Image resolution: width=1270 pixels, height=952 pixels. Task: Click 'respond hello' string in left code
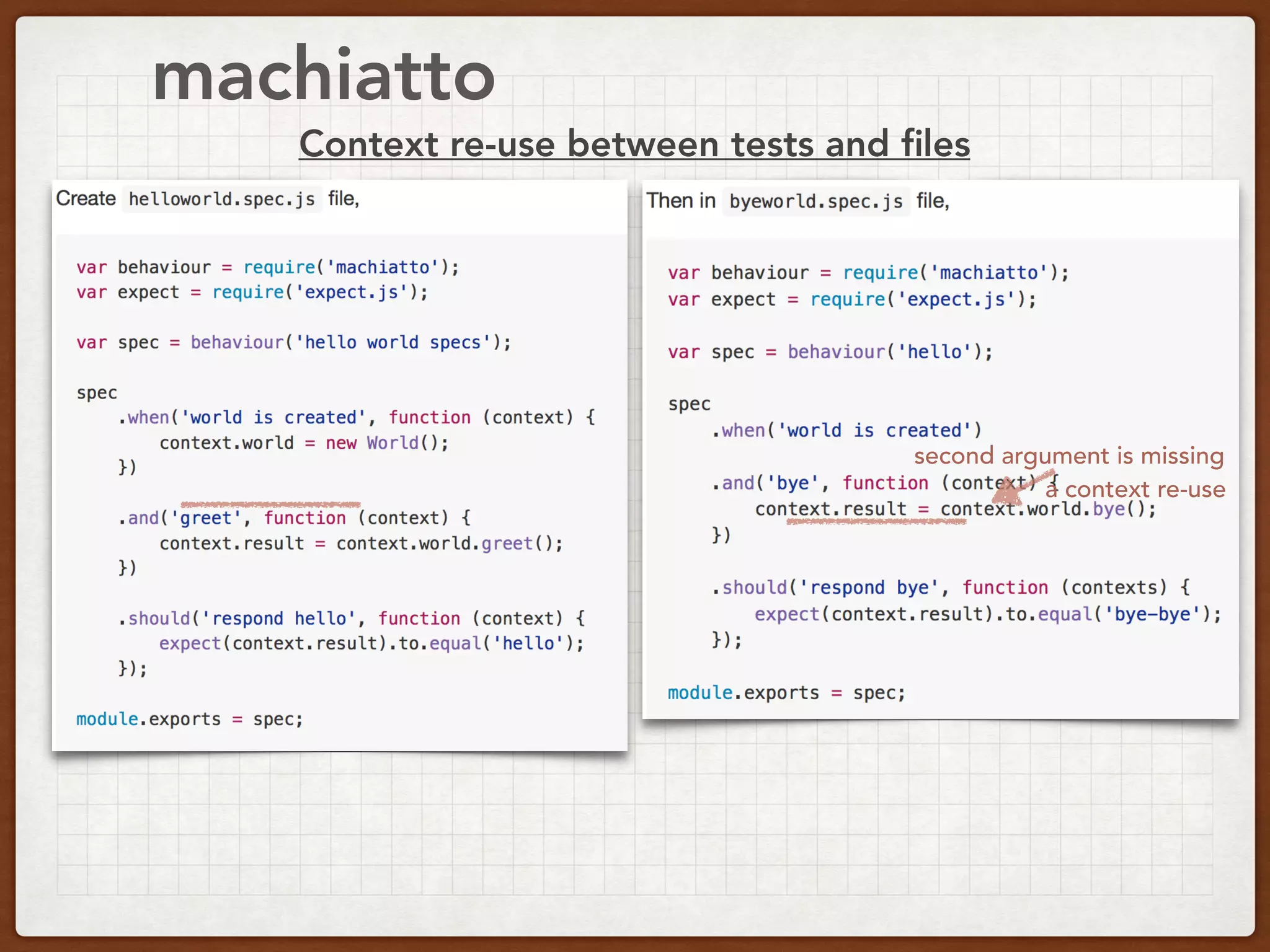point(279,618)
